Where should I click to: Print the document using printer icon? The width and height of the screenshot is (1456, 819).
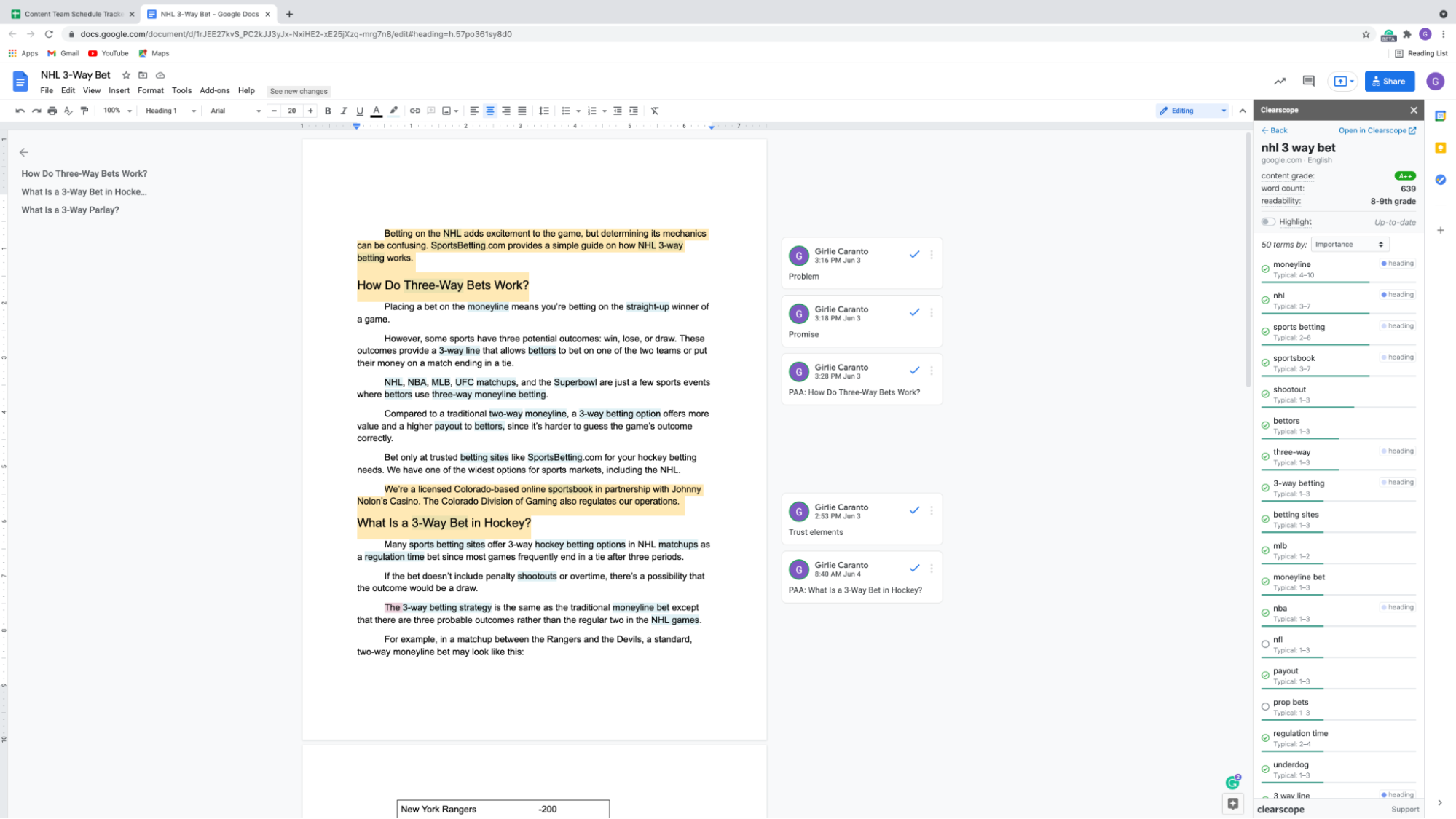point(52,111)
